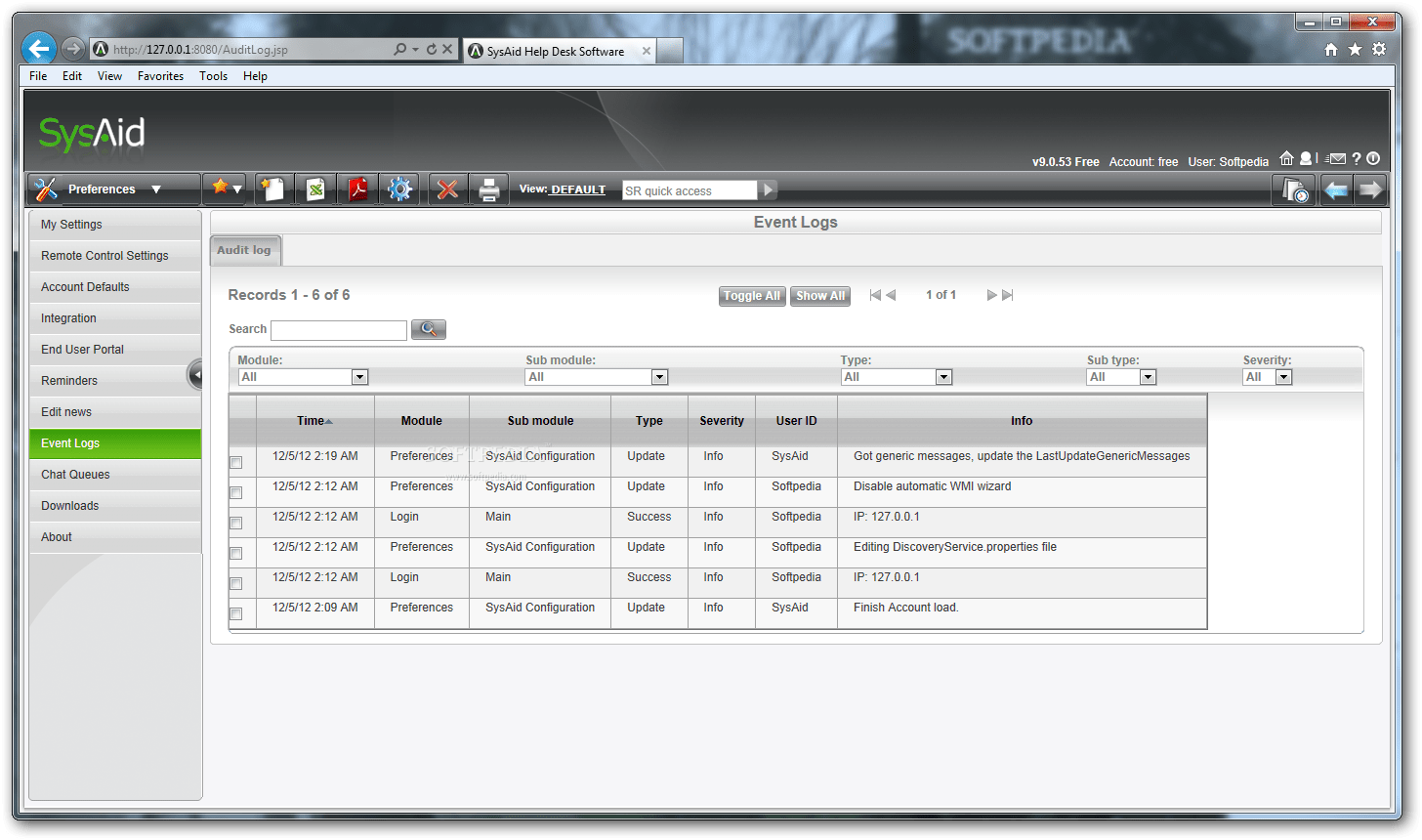Image resolution: width=1422 pixels, height=840 pixels.
Task: Switch to the Audit log tab
Action: pos(244,250)
